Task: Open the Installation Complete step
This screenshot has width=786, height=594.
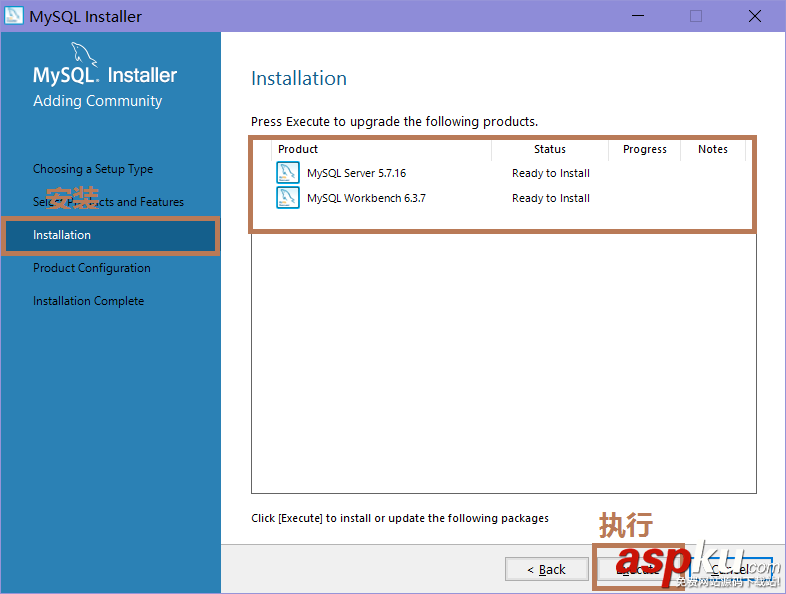Action: [89, 301]
